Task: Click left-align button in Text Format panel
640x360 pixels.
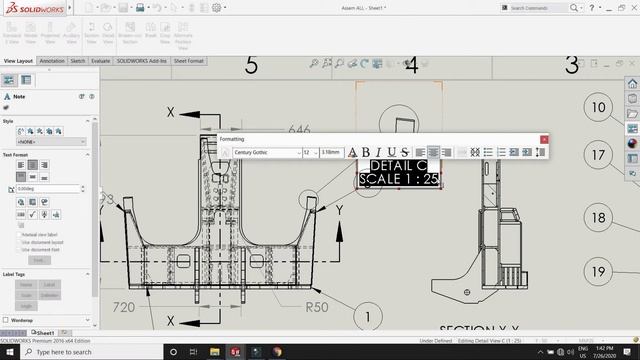Action: coord(21,165)
